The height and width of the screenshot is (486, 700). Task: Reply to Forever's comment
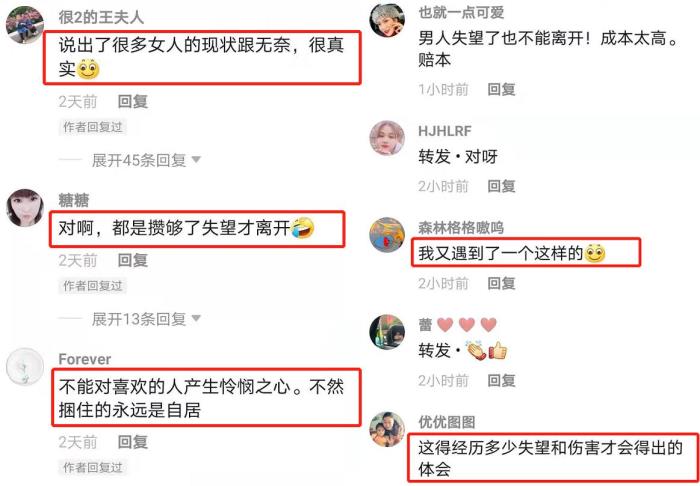[133, 442]
